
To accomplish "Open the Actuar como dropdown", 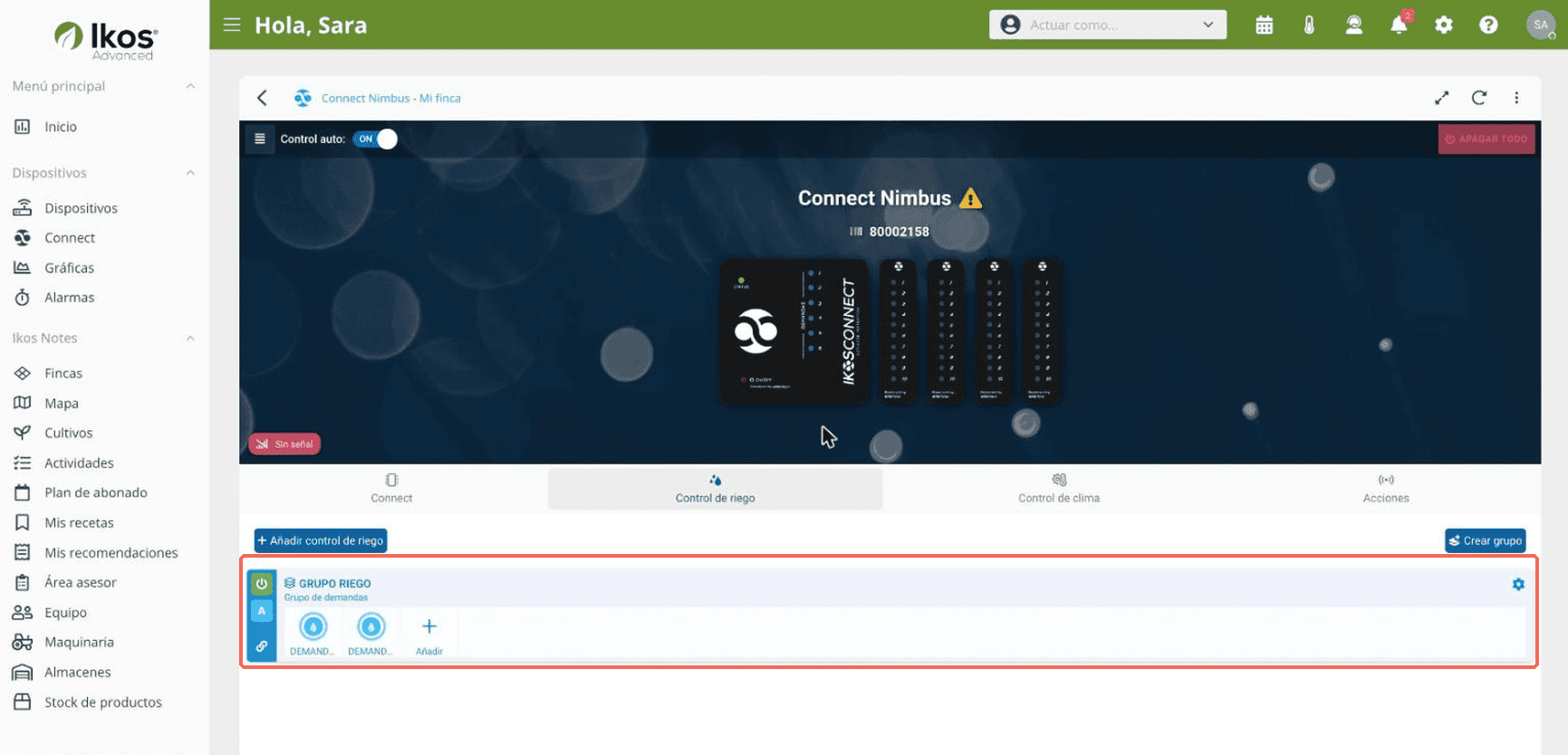I will click(1107, 25).
